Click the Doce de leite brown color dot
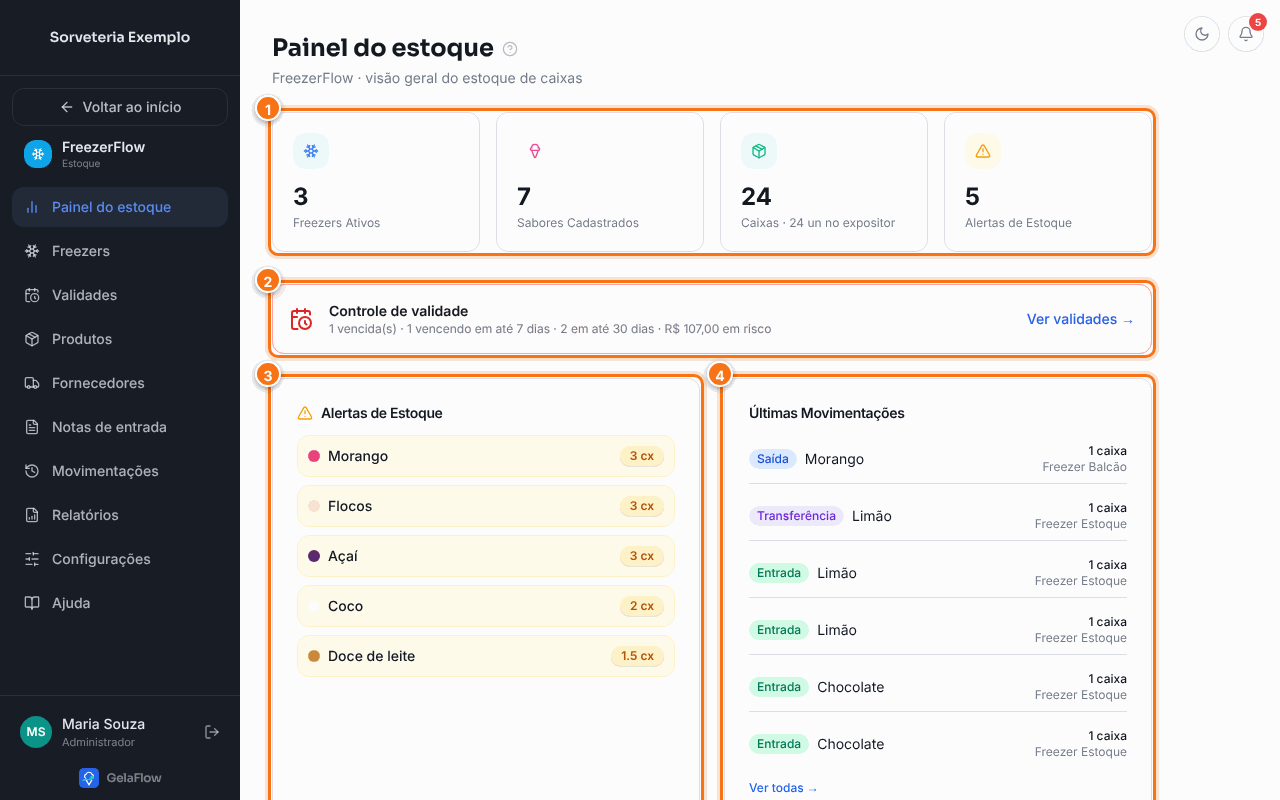Image resolution: width=1280 pixels, height=800 pixels. coord(314,656)
